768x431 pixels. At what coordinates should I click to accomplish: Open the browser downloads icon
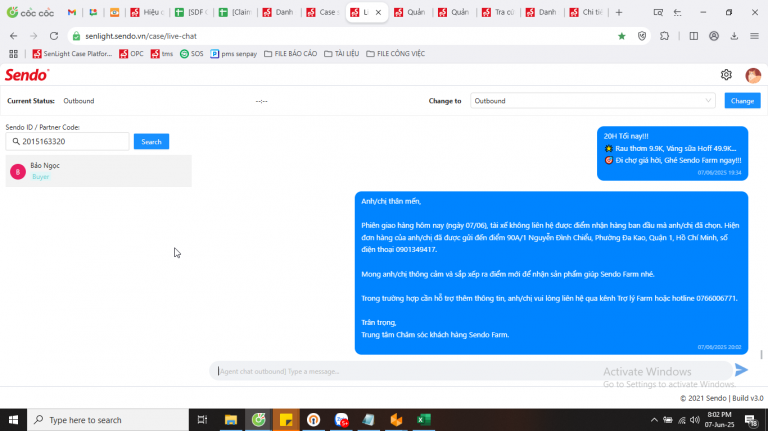point(734,36)
